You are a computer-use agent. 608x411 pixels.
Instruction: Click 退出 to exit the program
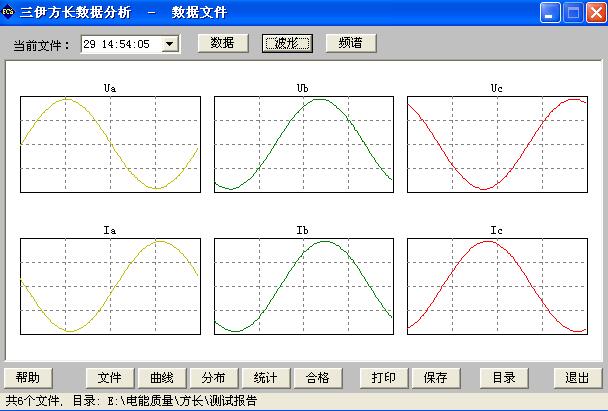pyautogui.click(x=578, y=378)
